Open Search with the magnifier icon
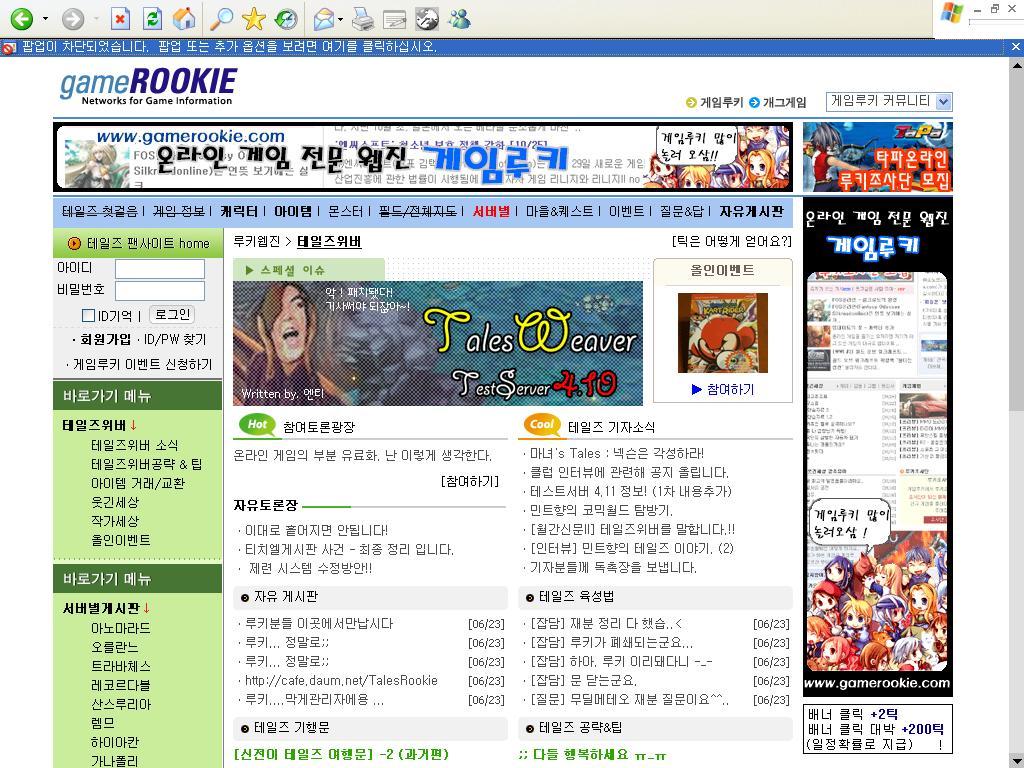 click(x=221, y=18)
